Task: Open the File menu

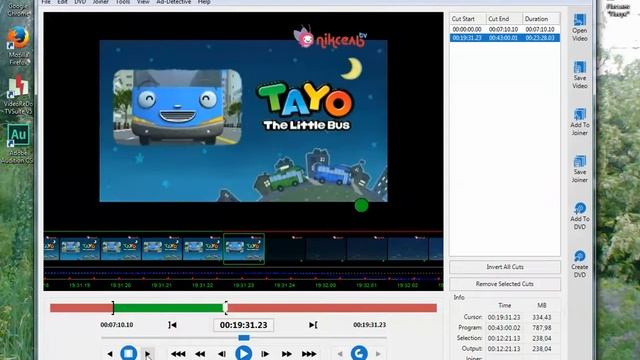Action: [x=46, y=2]
